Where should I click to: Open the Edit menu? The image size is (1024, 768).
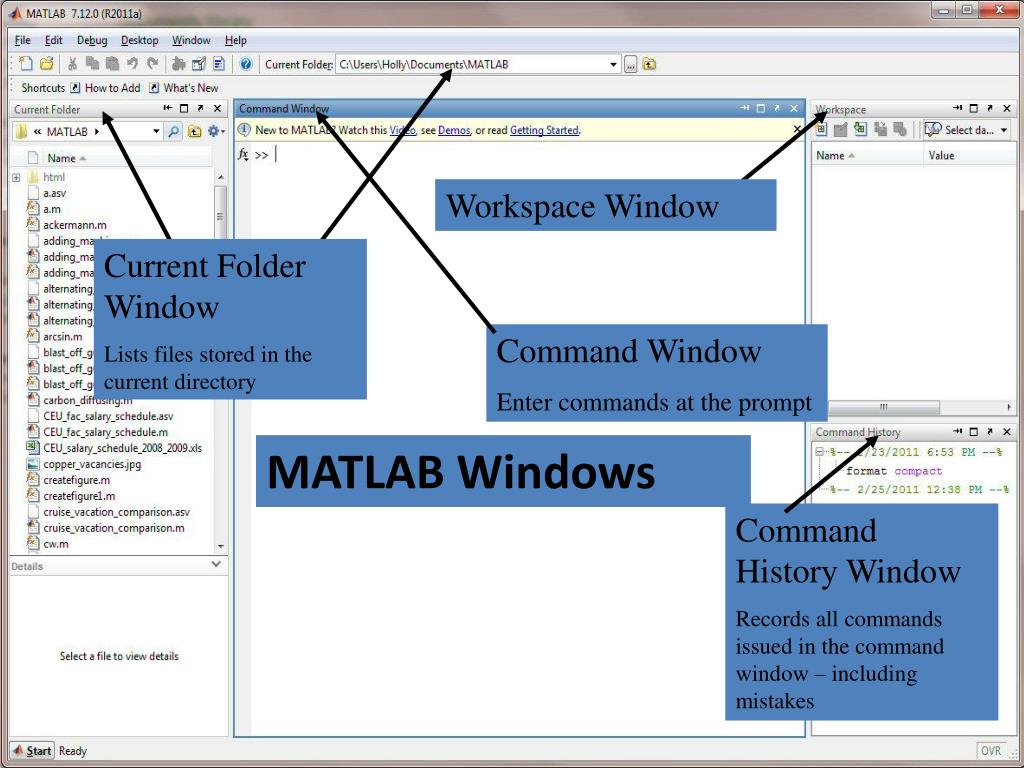(54, 40)
